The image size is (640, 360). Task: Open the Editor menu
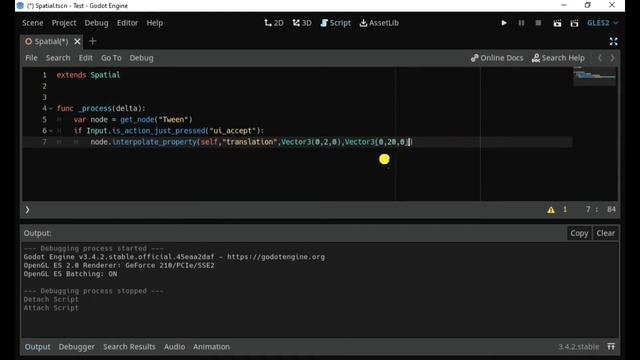pyautogui.click(x=127, y=23)
